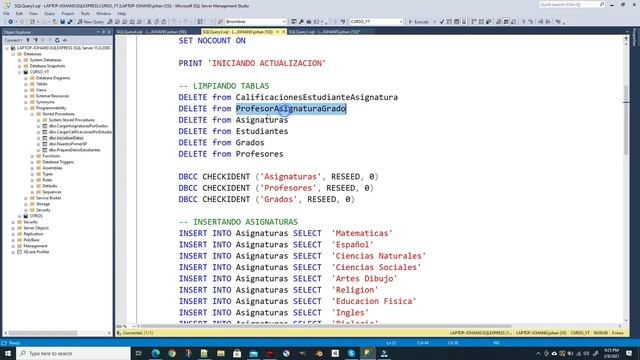Open Skype from taskbar
The image size is (640, 360).
351,353
